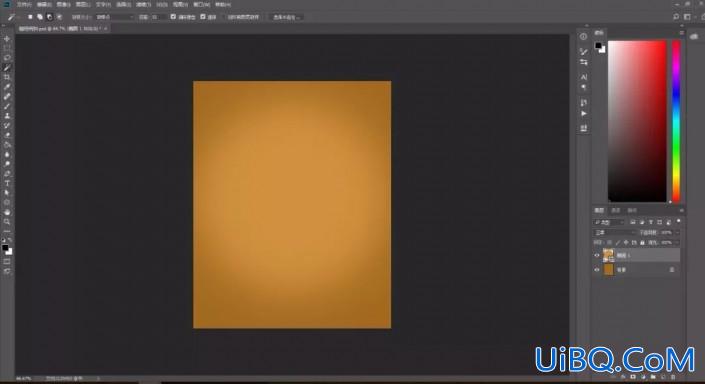
Task: Open the Layer menu
Action: tap(83, 4)
